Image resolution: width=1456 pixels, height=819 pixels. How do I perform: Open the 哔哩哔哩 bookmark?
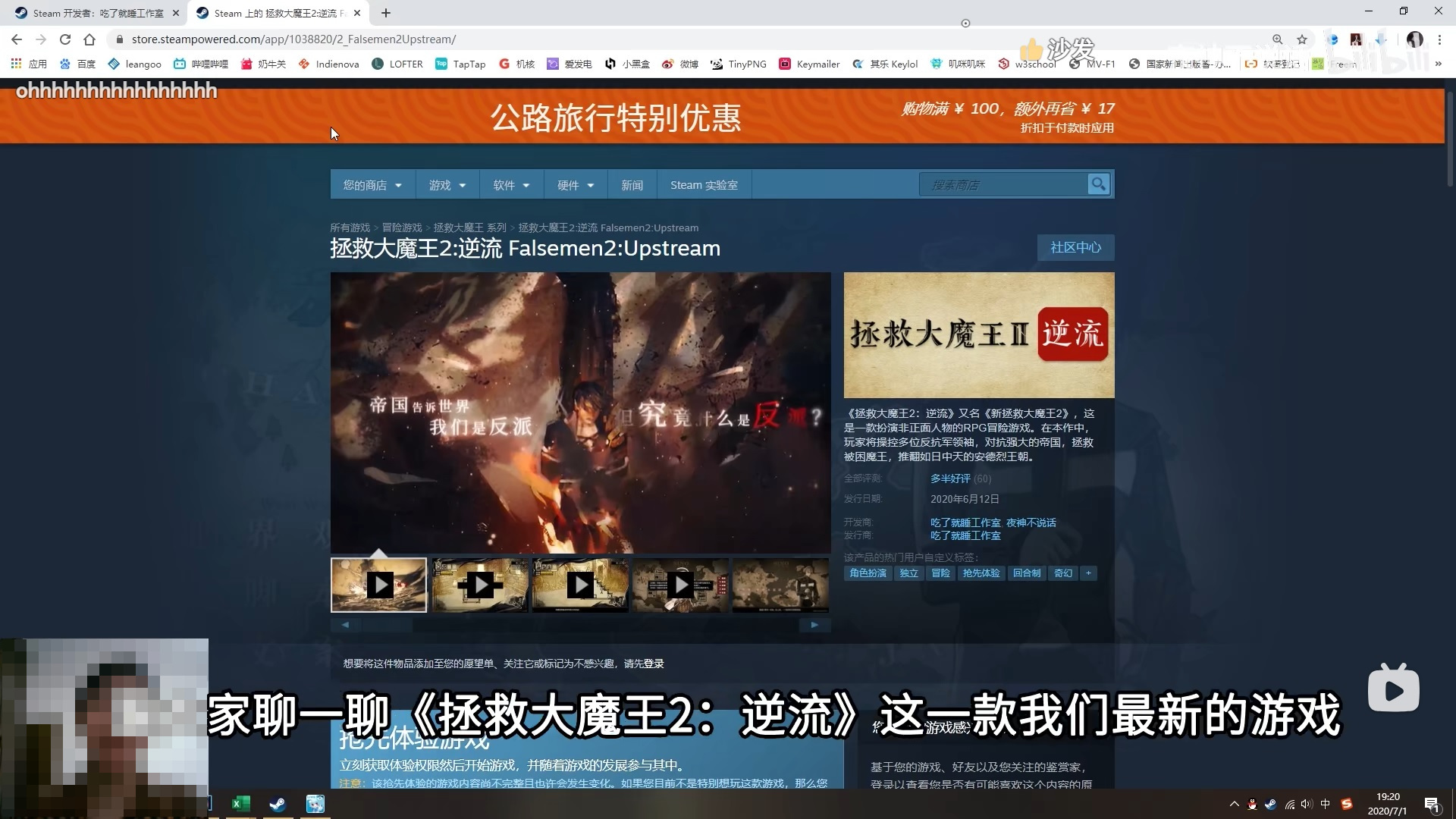click(201, 64)
